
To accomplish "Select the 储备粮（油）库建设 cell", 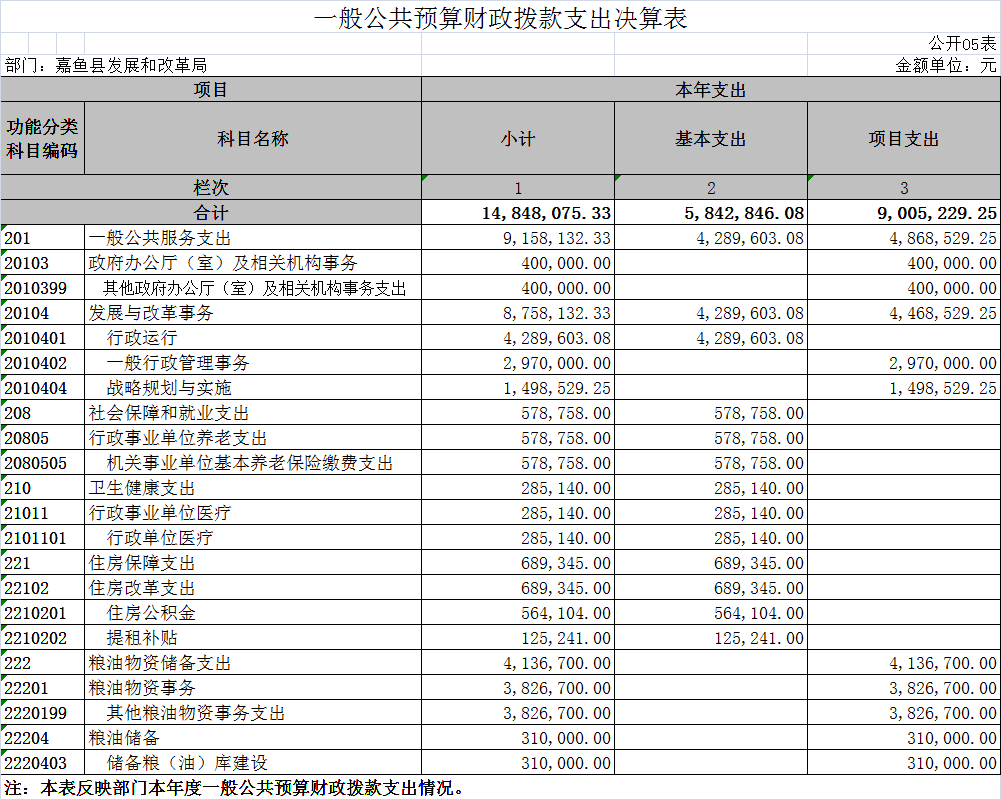I will tap(253, 762).
